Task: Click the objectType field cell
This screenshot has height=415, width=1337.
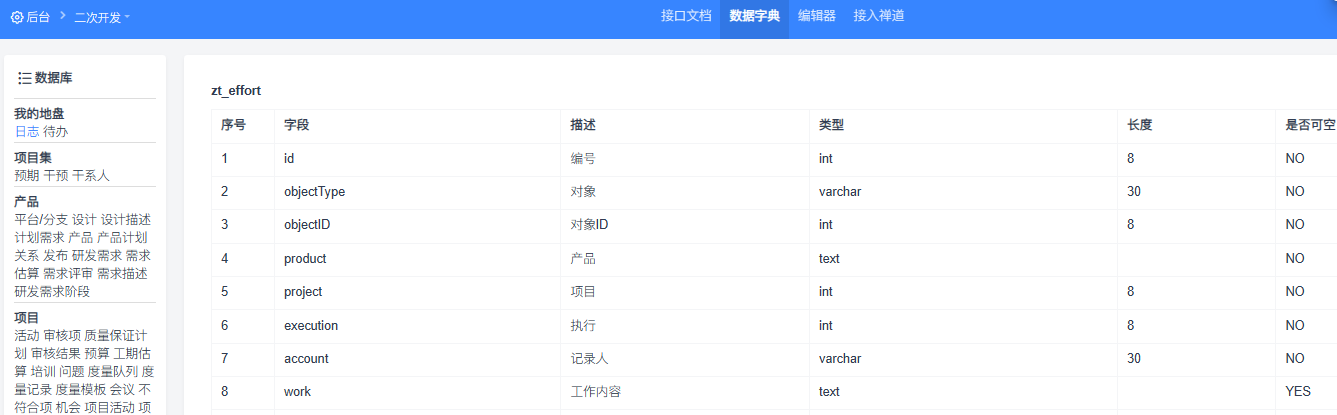Action: pos(315,192)
